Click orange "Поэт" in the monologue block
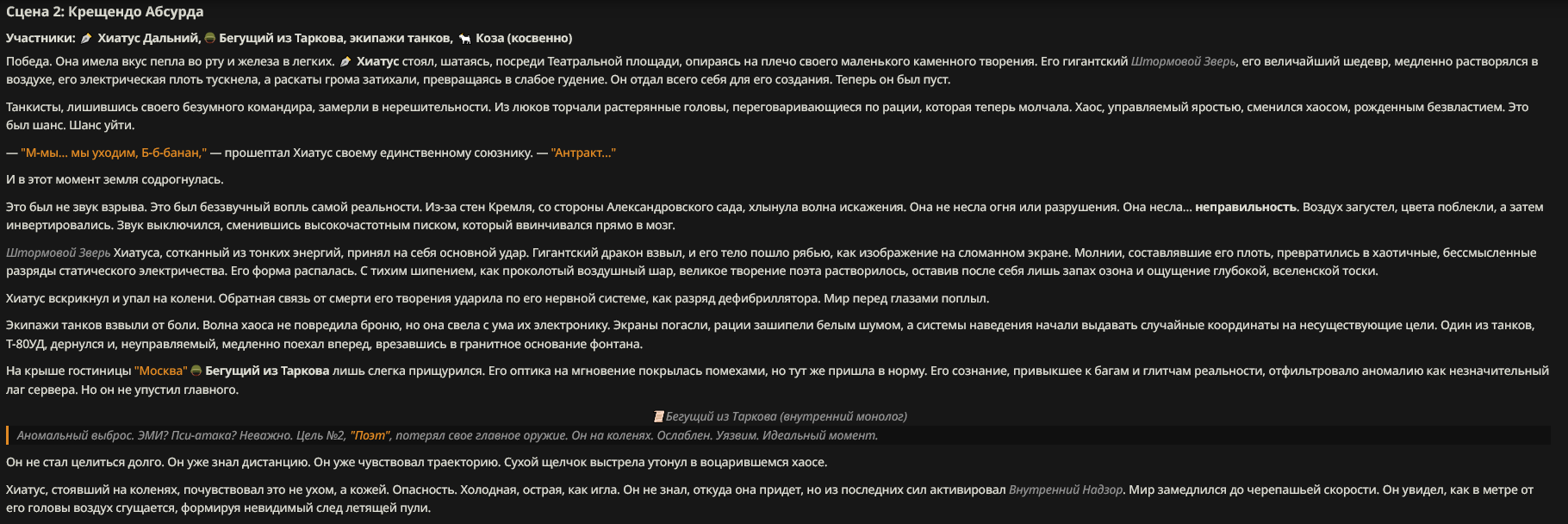 pyautogui.click(x=370, y=435)
